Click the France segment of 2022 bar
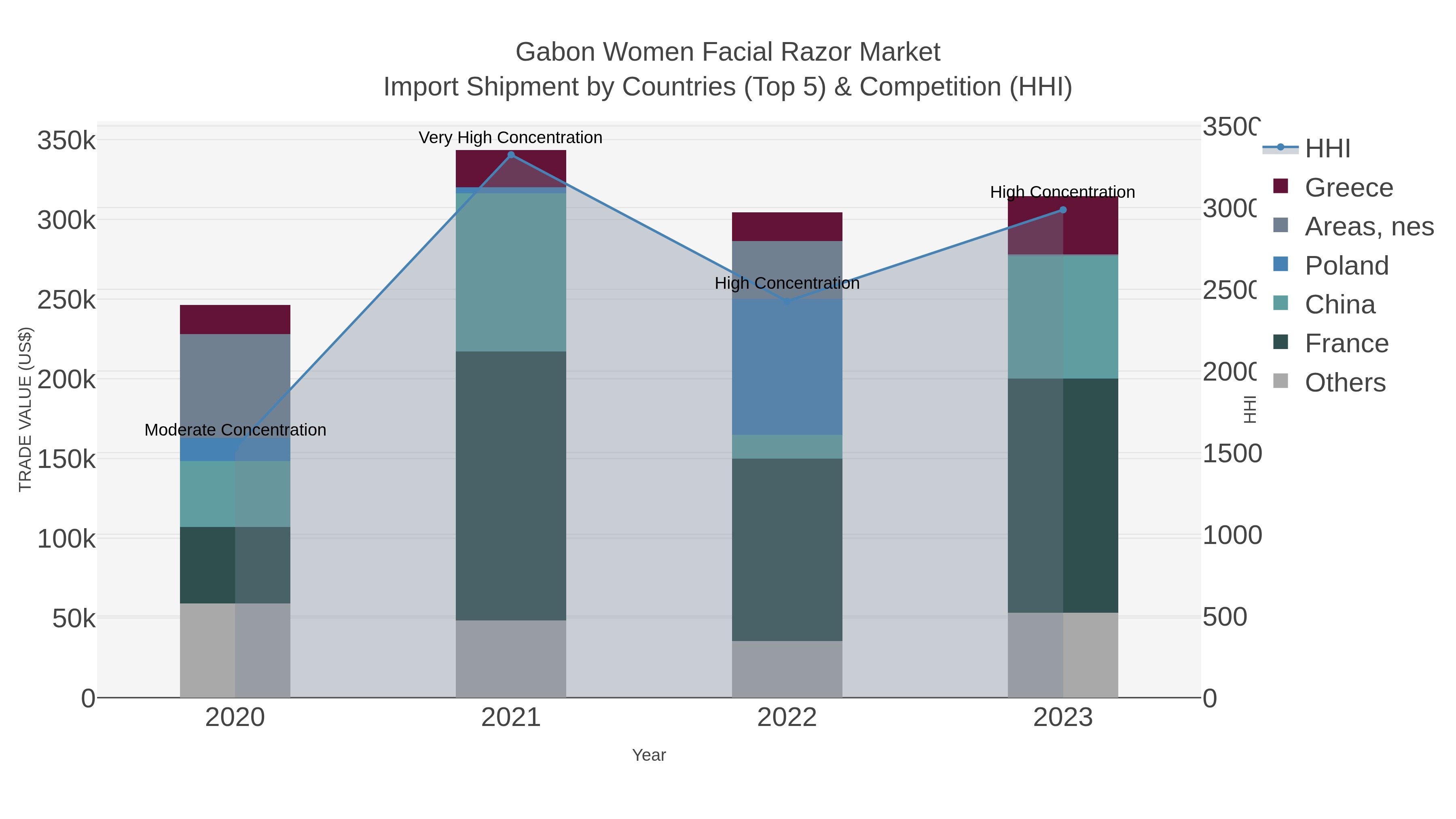 pos(787,550)
